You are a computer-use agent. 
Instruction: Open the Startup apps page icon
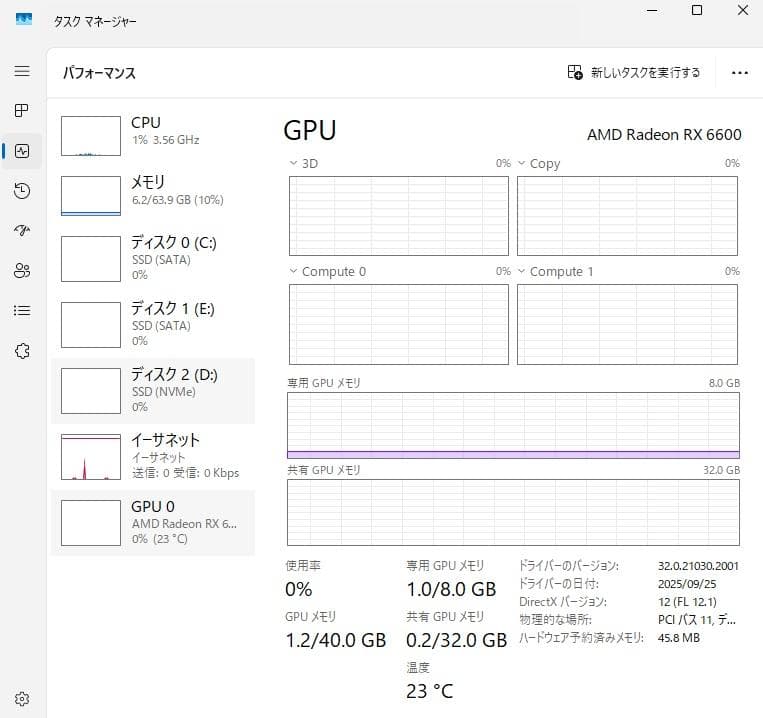[22, 230]
